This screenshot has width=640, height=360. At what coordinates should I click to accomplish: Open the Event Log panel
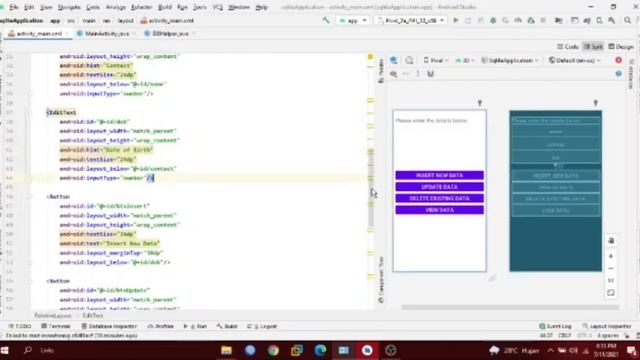pos(556,326)
